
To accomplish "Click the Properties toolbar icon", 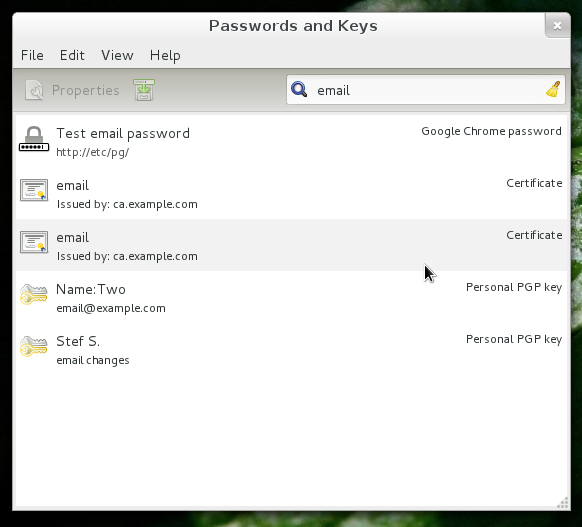I will pyautogui.click(x=34, y=90).
